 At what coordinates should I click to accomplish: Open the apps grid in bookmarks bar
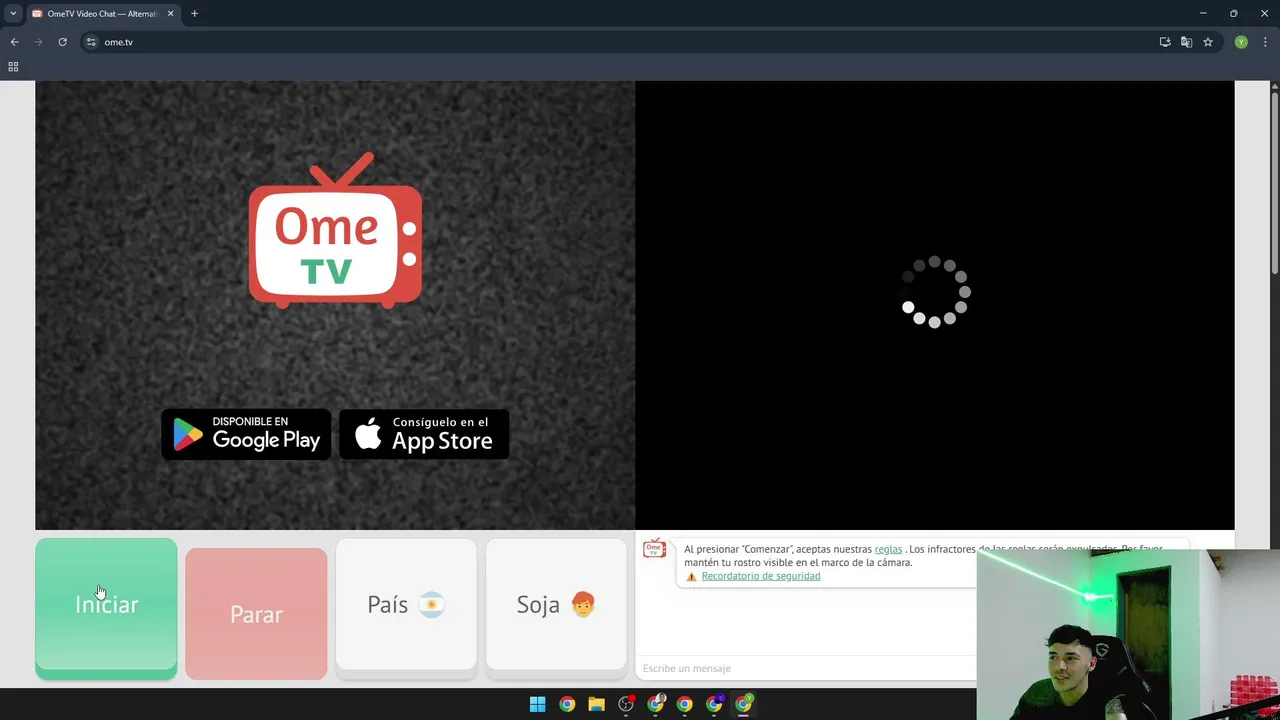click(13, 67)
